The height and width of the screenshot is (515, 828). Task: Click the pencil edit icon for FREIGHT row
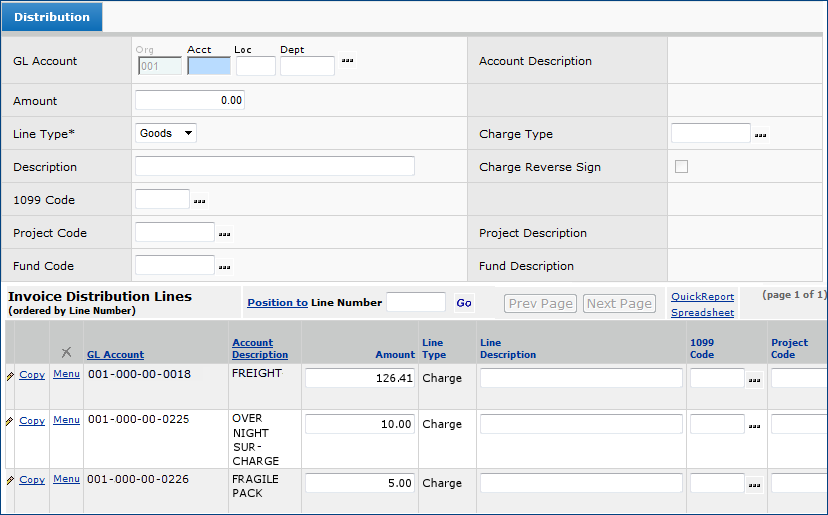click(10, 375)
